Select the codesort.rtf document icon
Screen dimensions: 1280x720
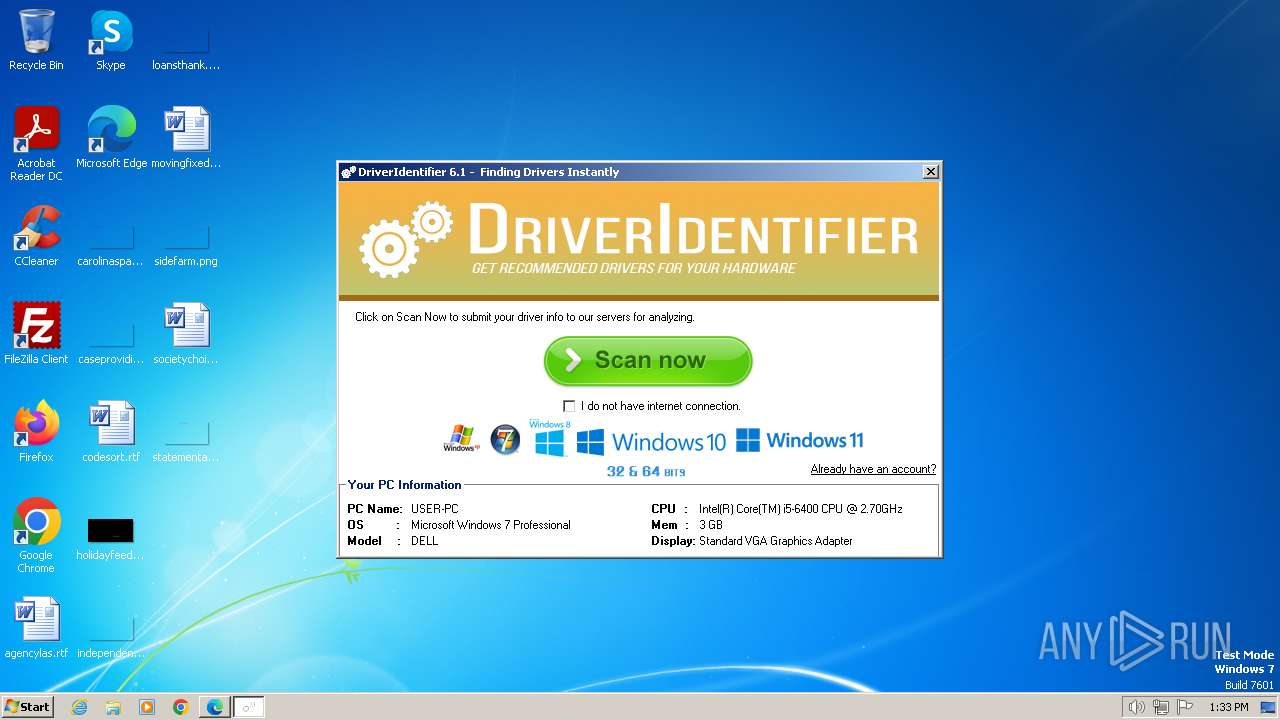click(x=111, y=432)
